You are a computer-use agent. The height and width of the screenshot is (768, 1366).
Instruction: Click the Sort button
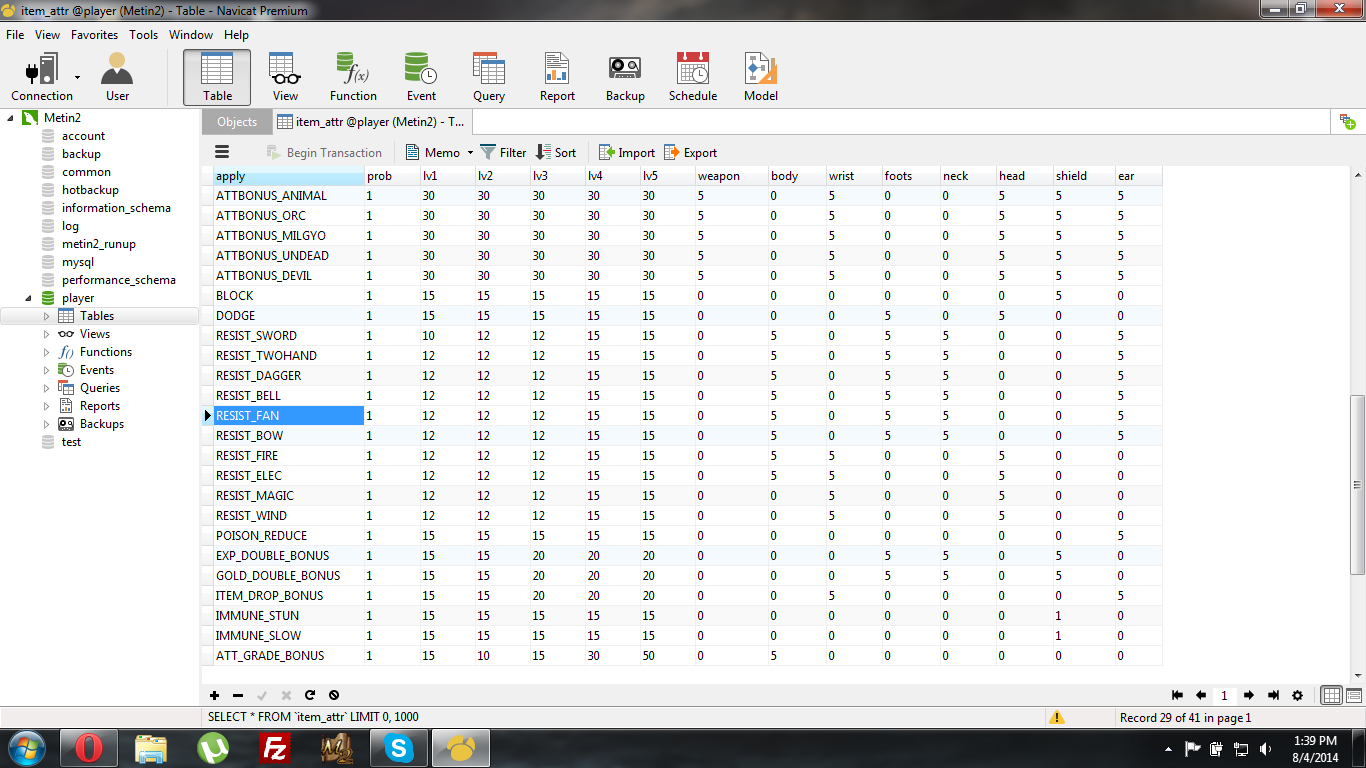point(556,153)
